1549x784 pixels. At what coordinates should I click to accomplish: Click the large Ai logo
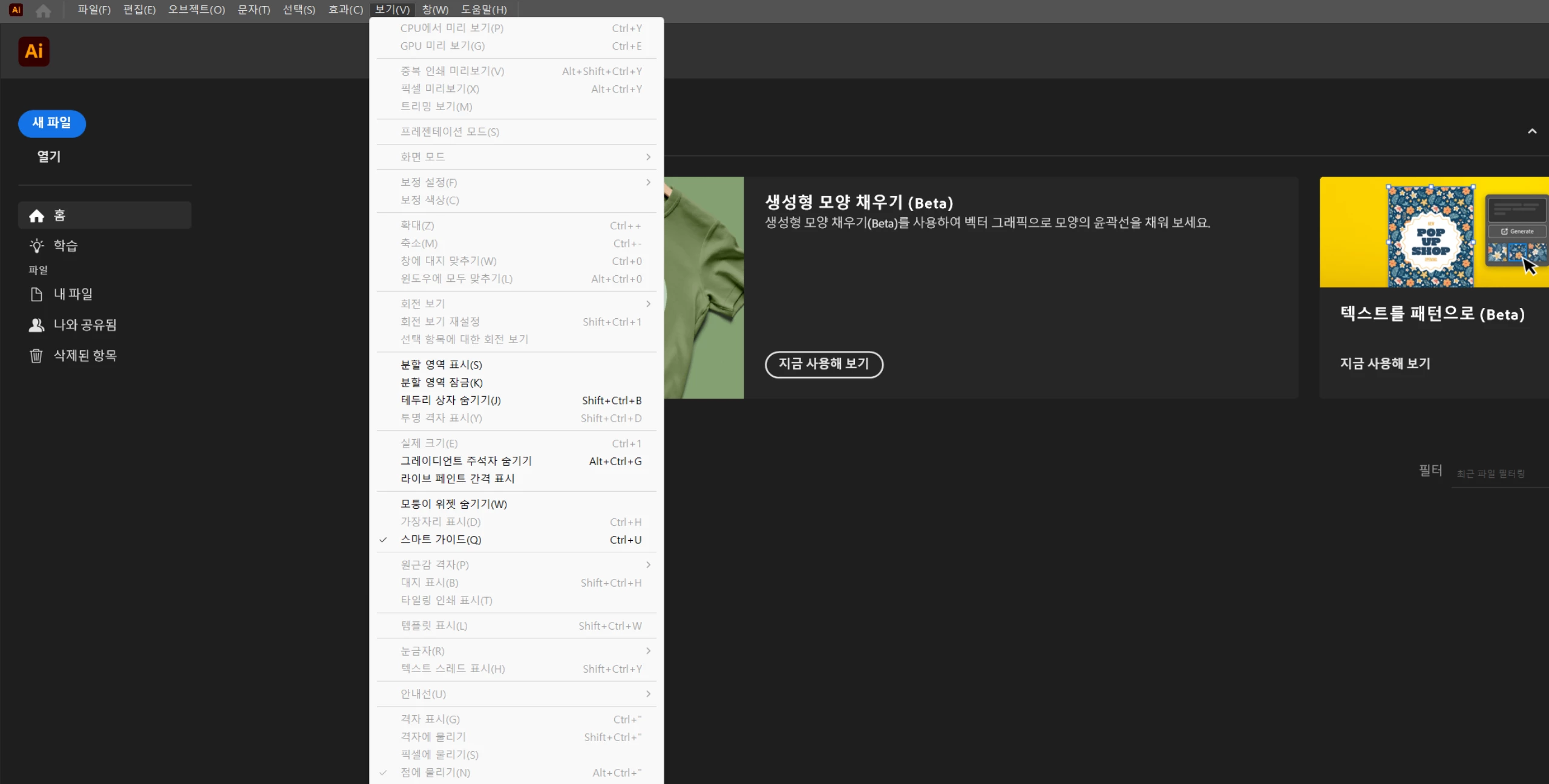tap(34, 51)
